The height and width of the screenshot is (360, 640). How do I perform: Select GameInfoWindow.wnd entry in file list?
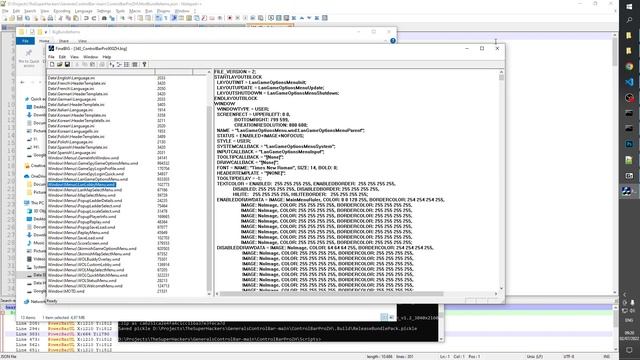click(x=83, y=158)
